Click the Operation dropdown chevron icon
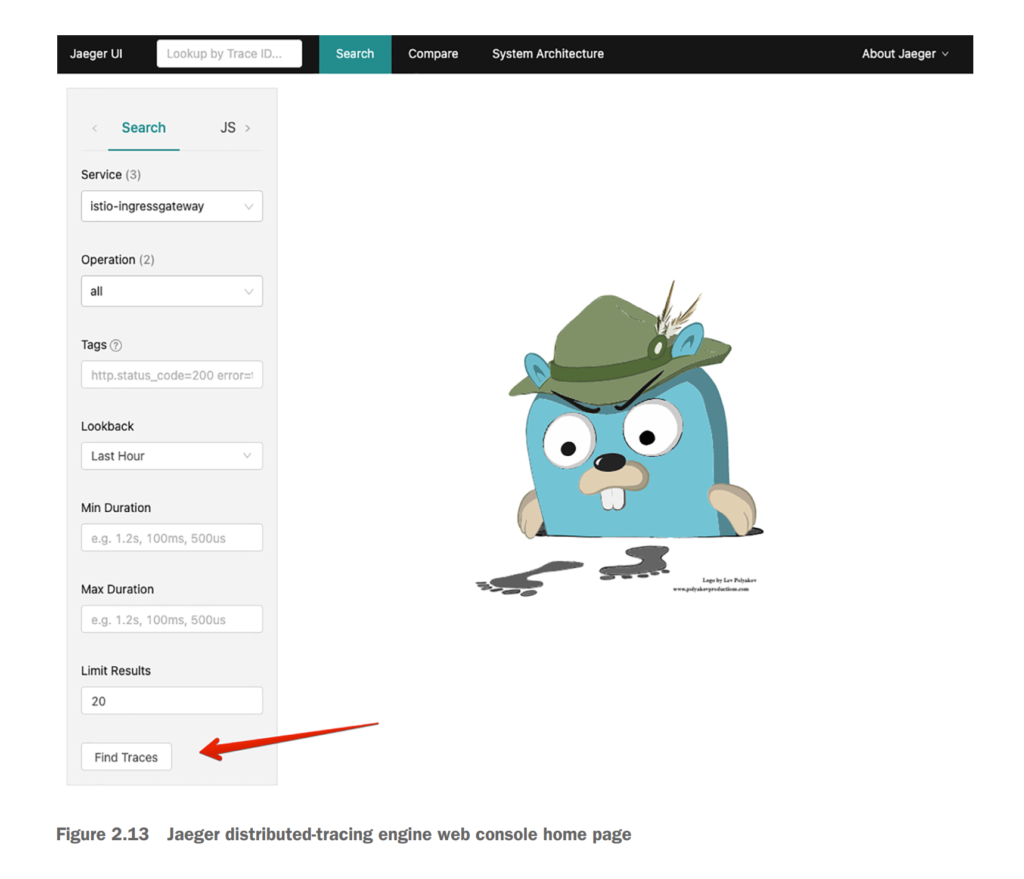1024x879 pixels. [248, 292]
